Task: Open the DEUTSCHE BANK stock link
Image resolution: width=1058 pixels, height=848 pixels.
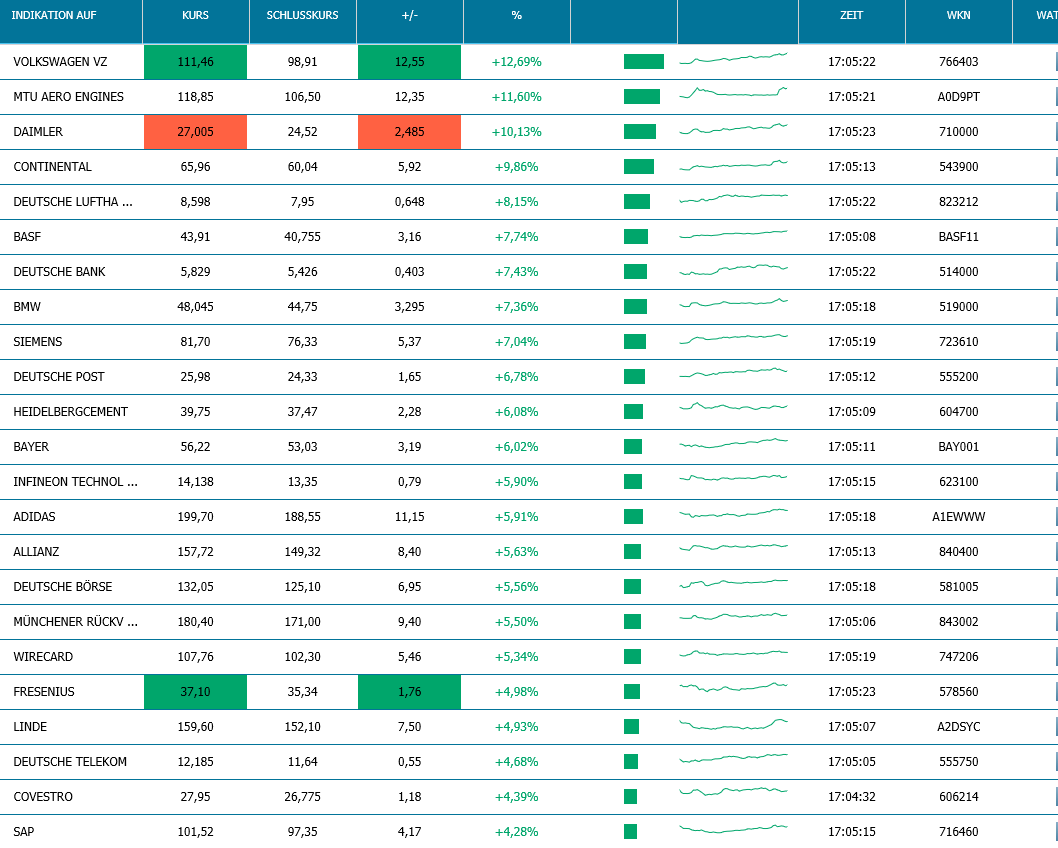Action: [x=59, y=272]
